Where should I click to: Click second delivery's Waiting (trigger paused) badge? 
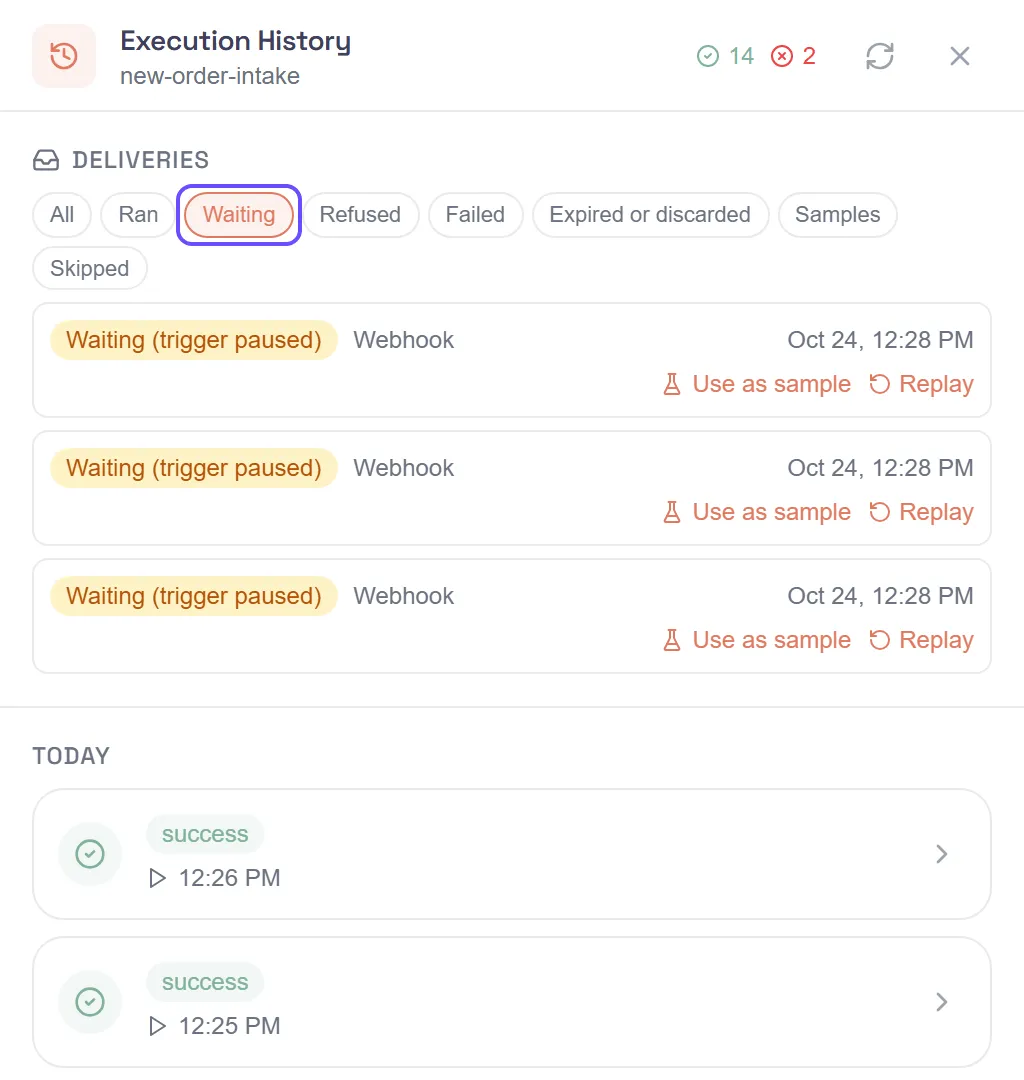[194, 468]
